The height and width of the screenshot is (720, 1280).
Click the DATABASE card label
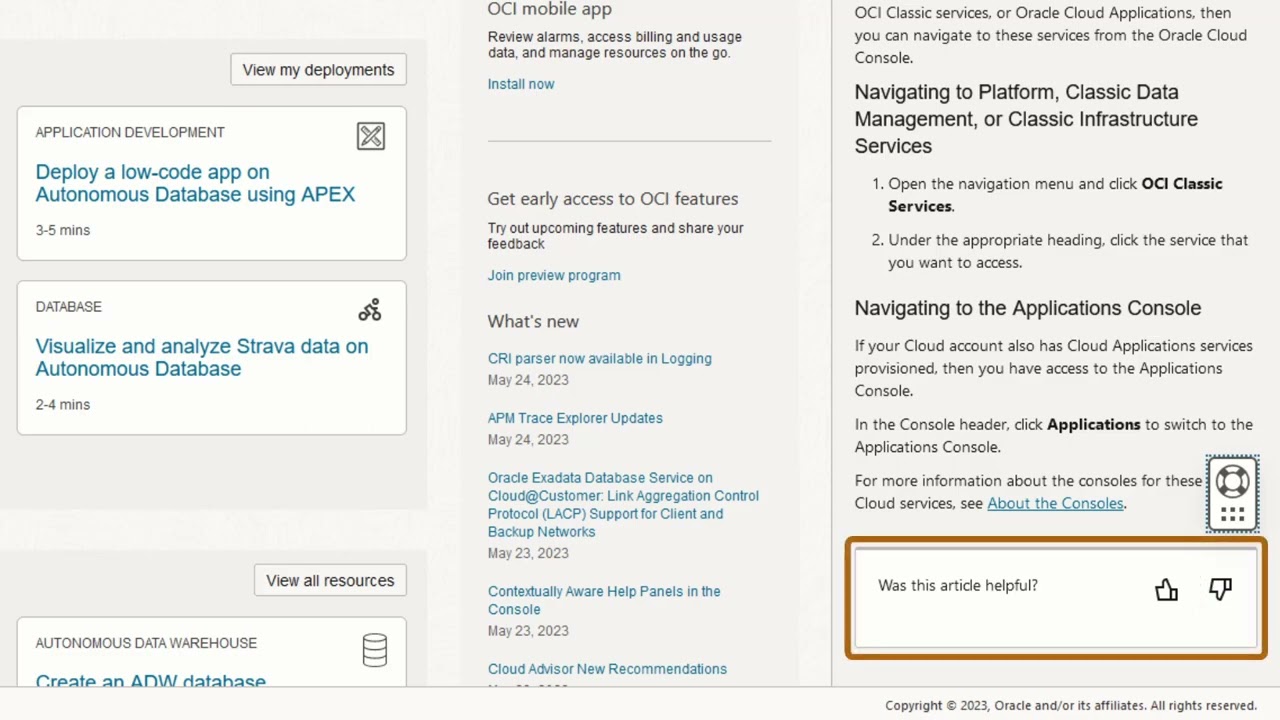[x=69, y=306]
